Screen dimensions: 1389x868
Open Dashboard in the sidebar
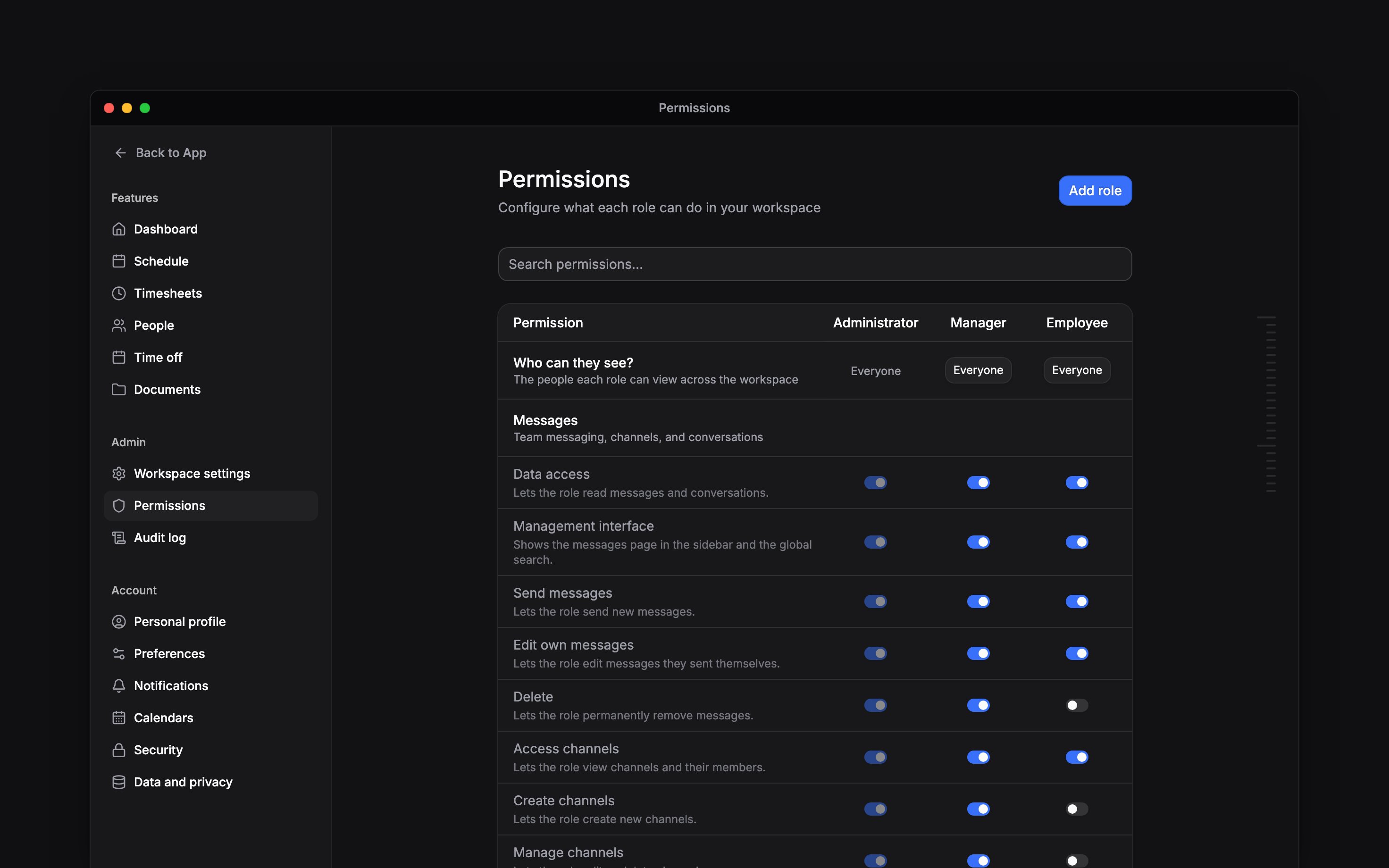click(210, 229)
